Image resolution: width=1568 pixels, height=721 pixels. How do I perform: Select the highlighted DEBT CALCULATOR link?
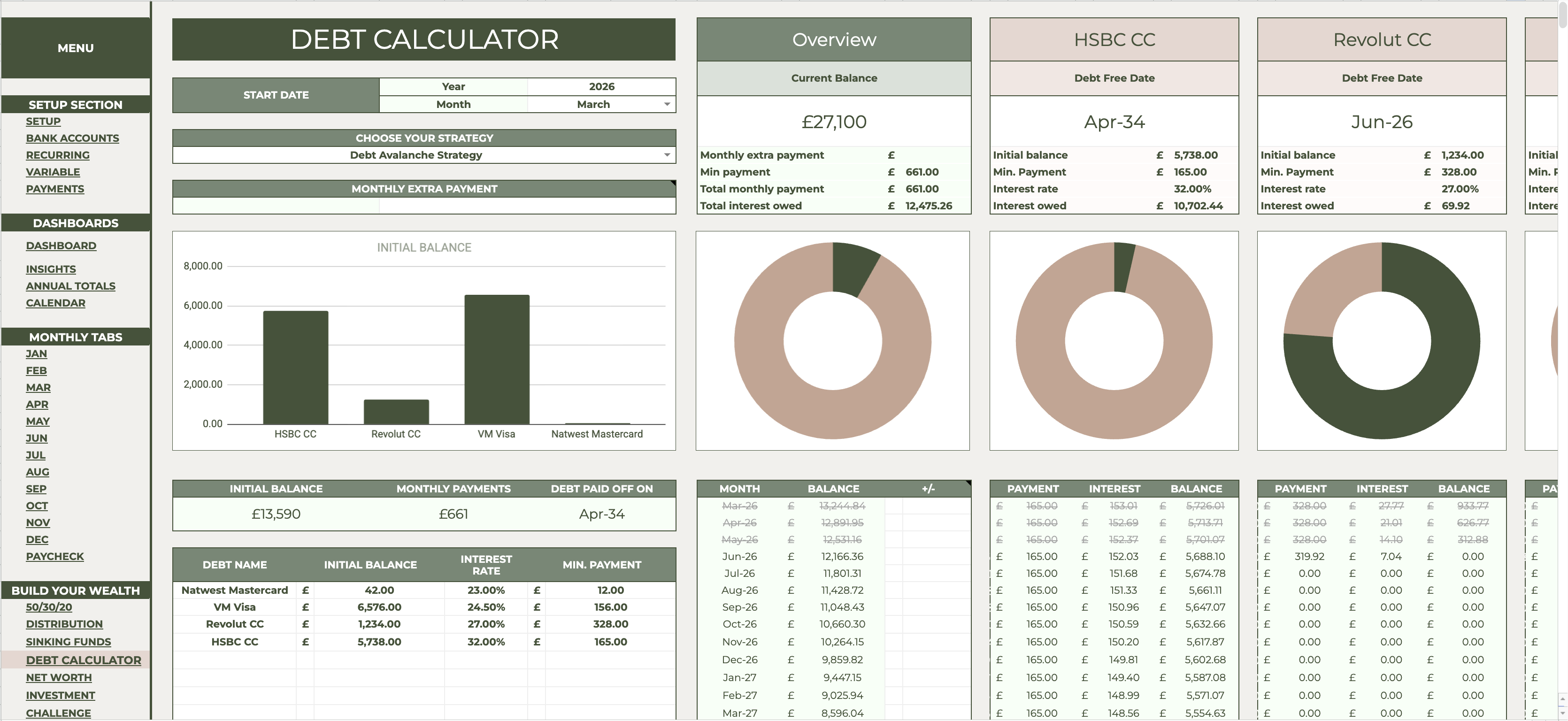[84, 660]
